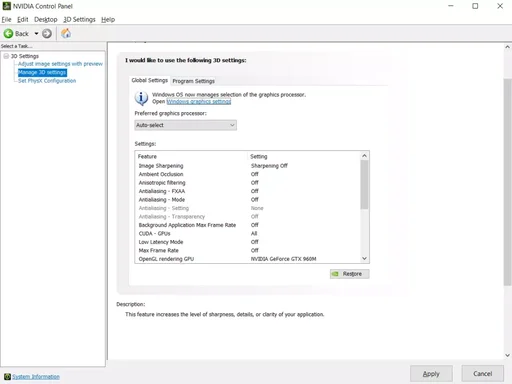The width and height of the screenshot is (512, 384).
Task: Click the Cancel button
Action: [x=483, y=374]
